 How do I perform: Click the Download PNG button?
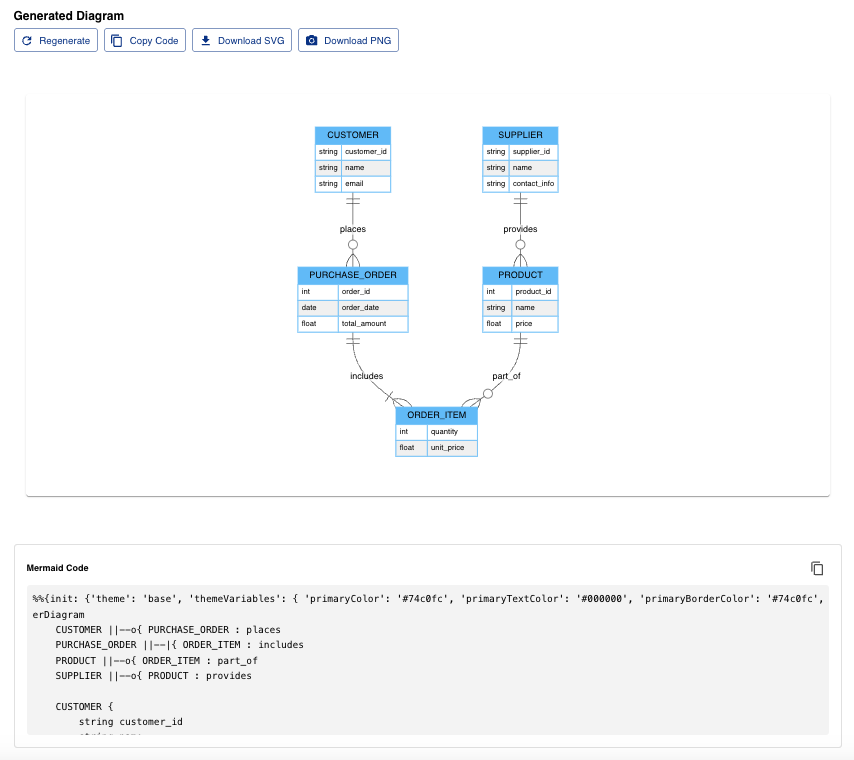click(348, 40)
